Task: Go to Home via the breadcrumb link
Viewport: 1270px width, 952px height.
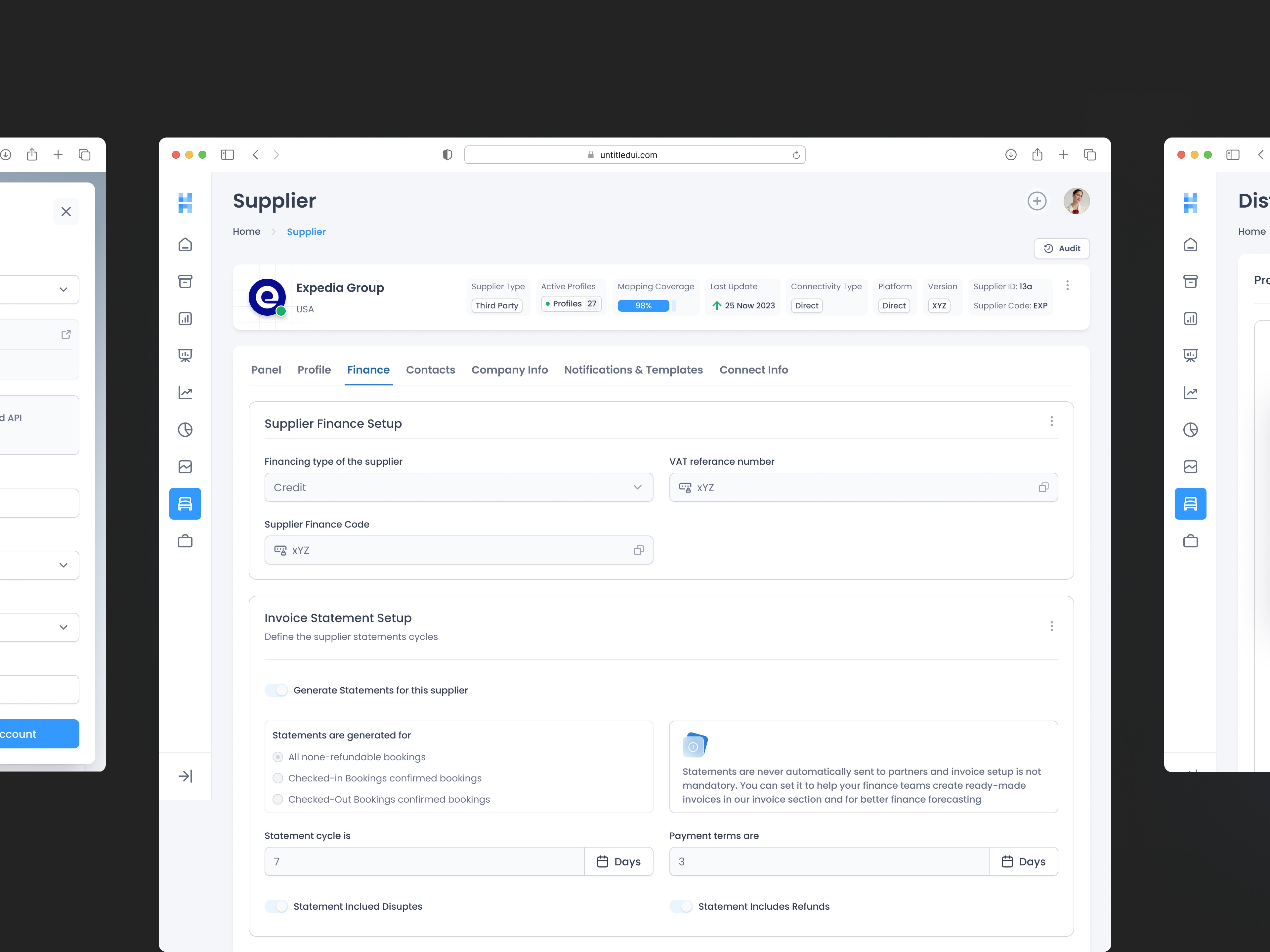Action: [246, 231]
